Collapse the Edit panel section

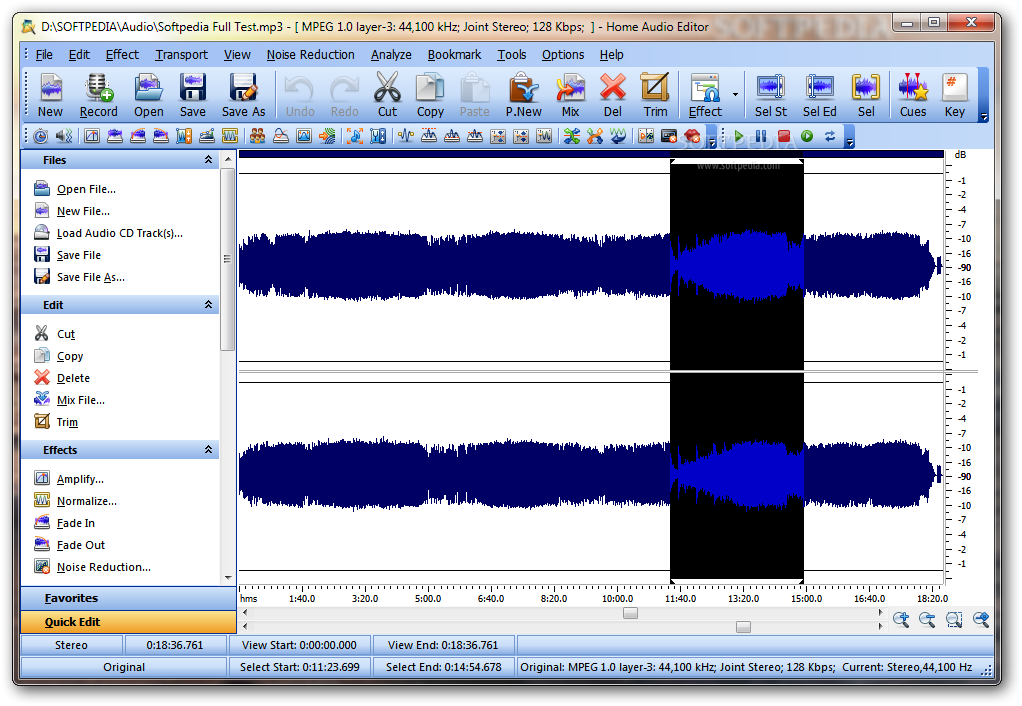coord(209,304)
